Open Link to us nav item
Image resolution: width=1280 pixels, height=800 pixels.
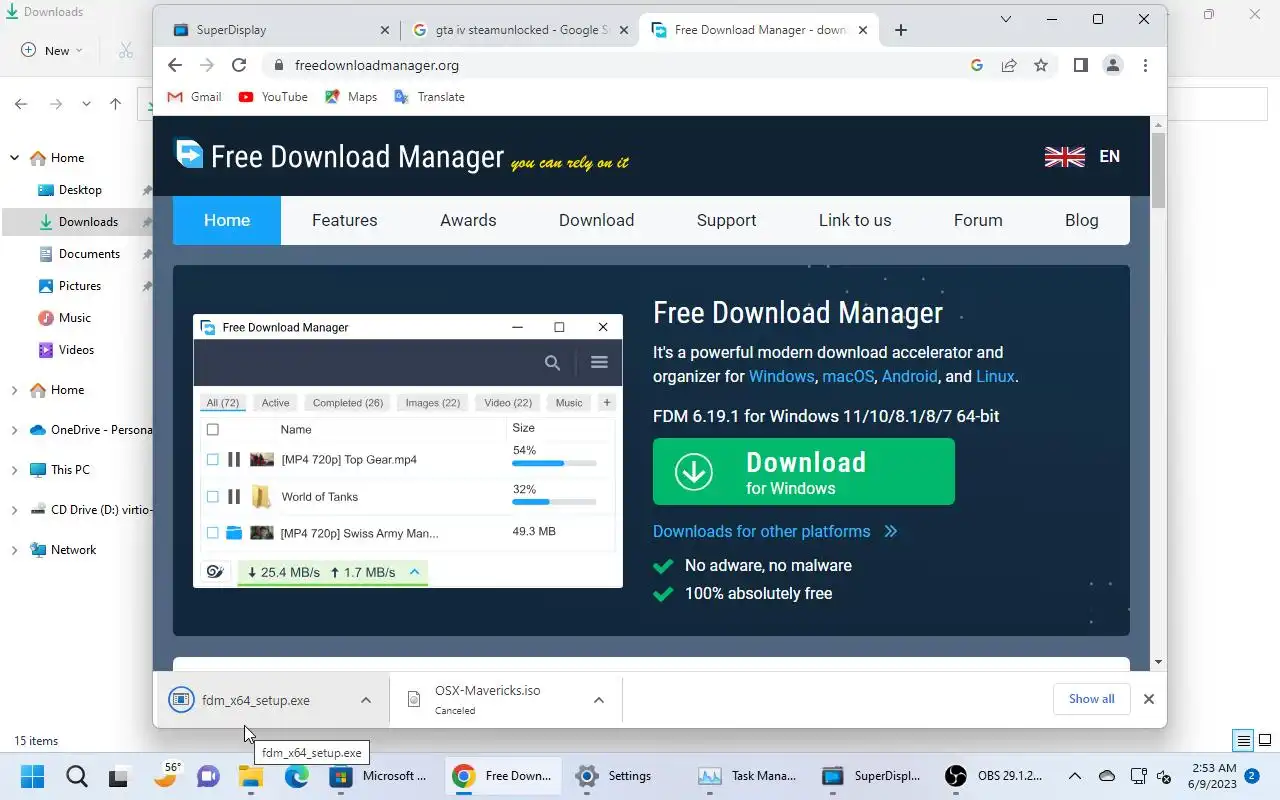point(855,220)
